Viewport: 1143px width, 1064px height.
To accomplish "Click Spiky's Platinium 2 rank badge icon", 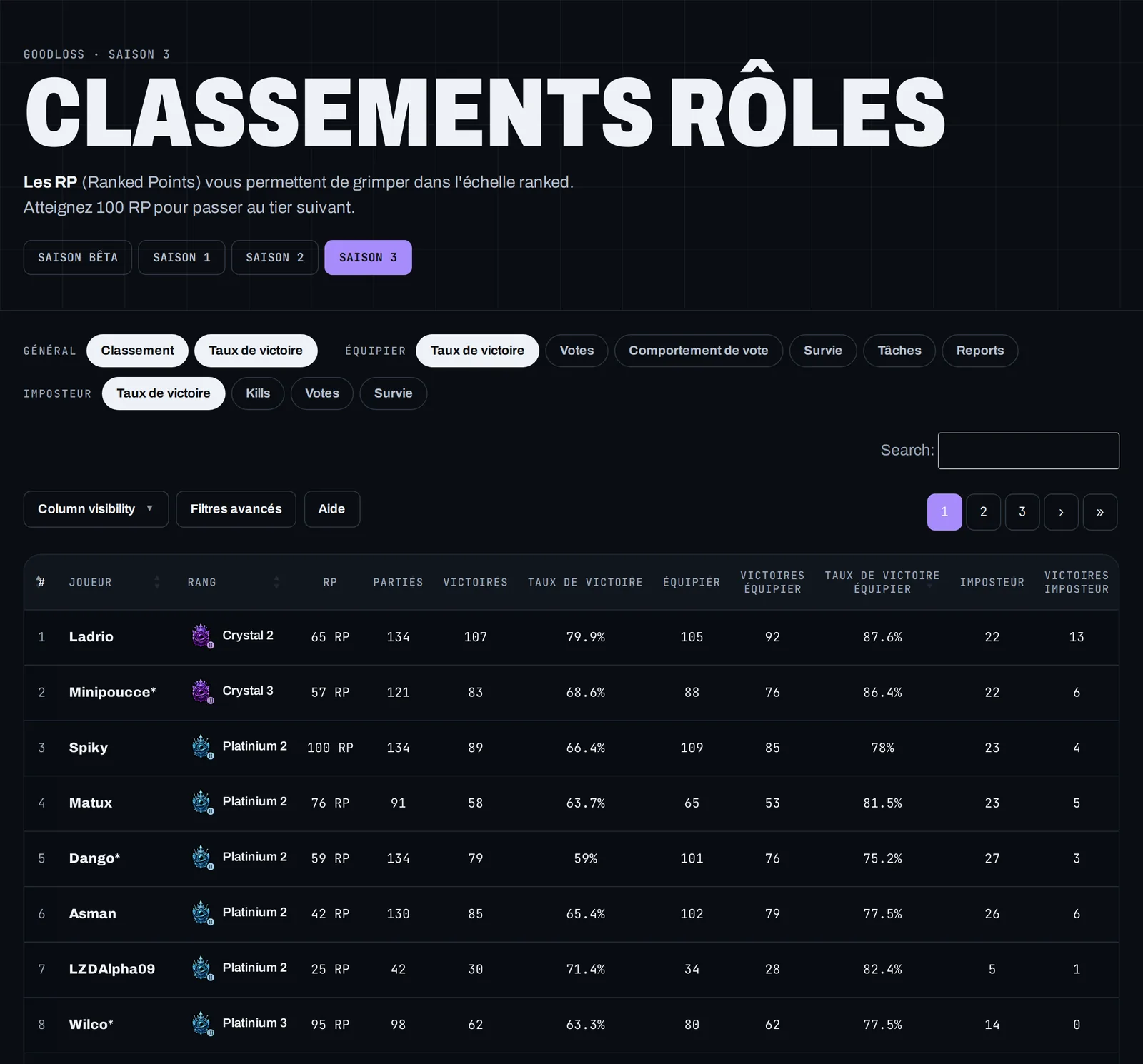I will tap(203, 747).
